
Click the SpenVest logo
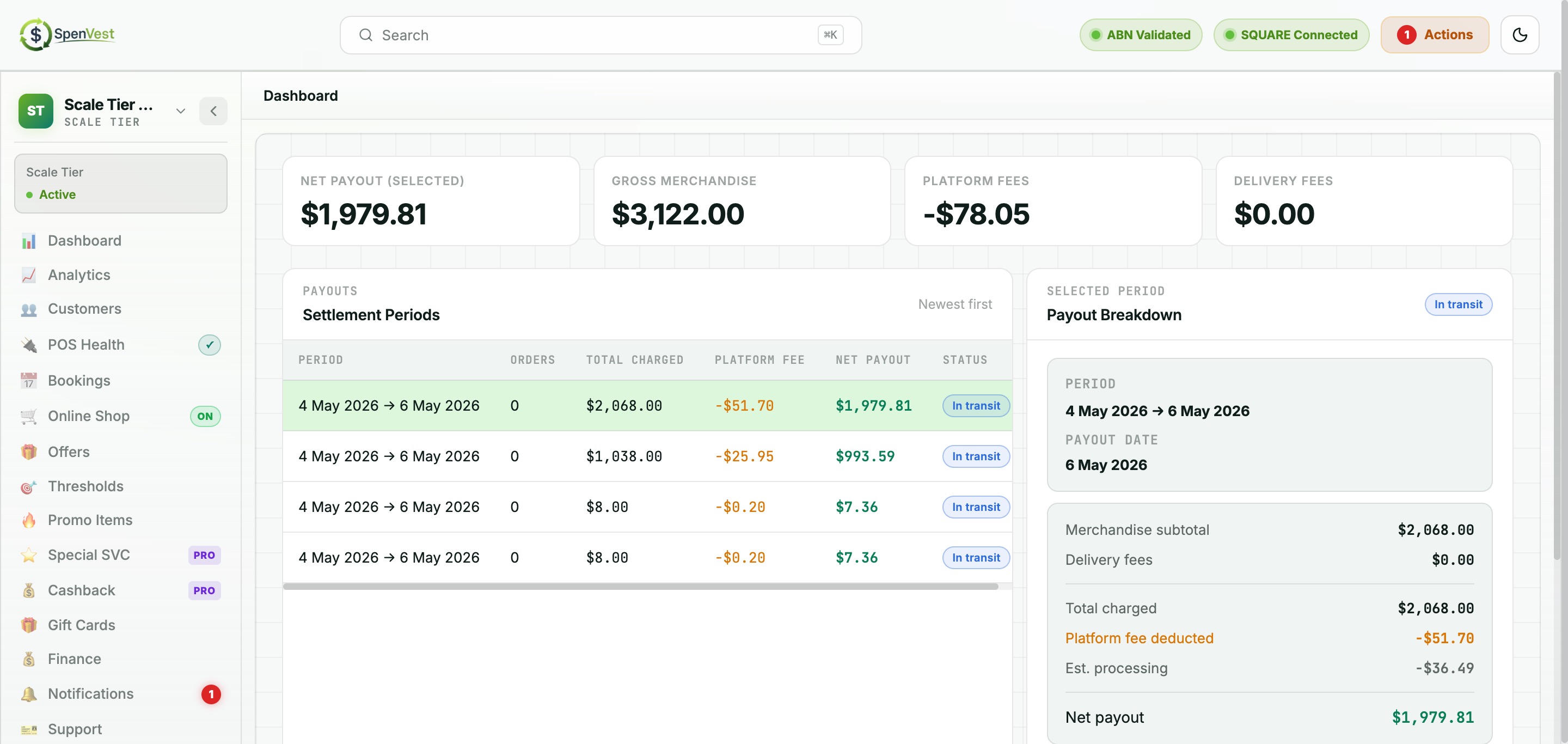(x=67, y=34)
